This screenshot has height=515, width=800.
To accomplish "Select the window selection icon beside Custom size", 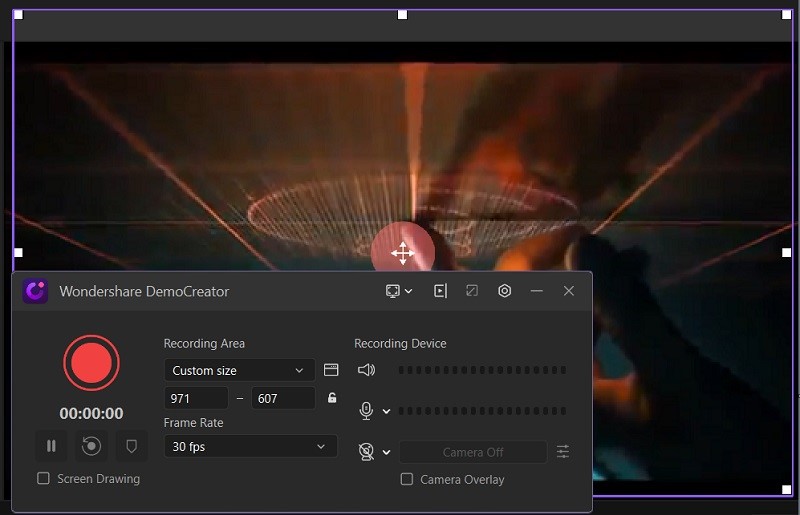I will pyautogui.click(x=331, y=370).
